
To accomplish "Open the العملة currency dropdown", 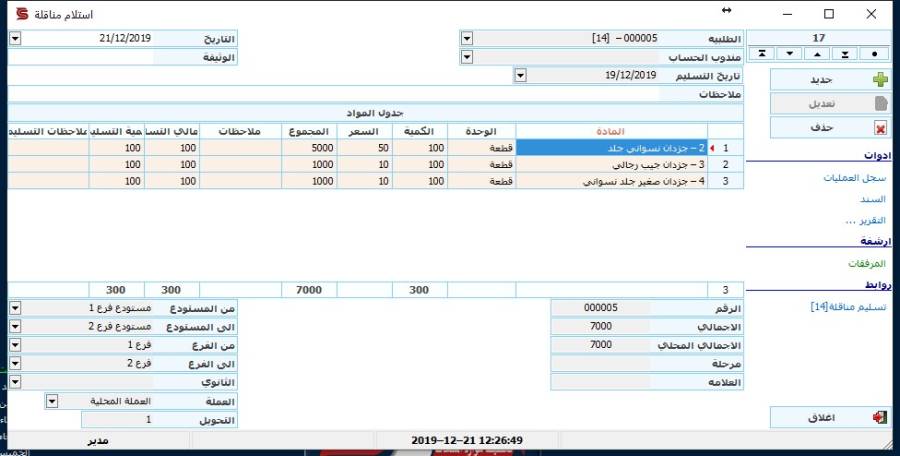I will (x=52, y=401).
